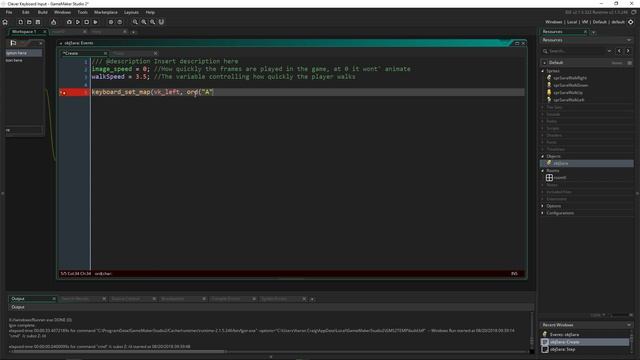Open the Build menu
Image resolution: width=640 pixels, height=360 pixels.
42,12
